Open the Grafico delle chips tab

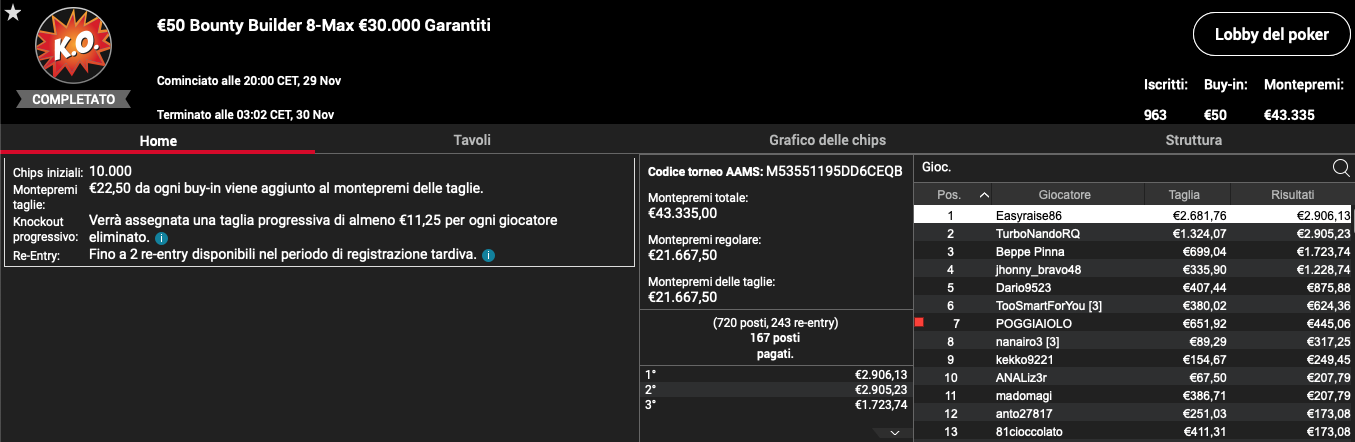(x=827, y=140)
